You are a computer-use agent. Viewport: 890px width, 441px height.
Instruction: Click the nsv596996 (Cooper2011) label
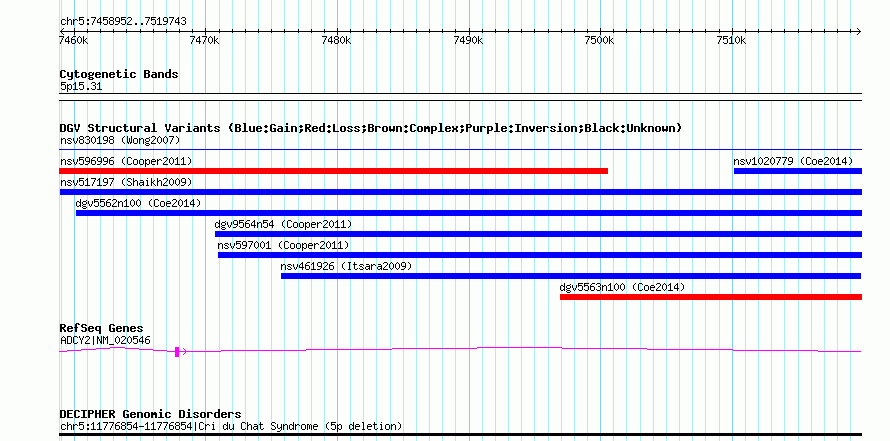(x=126, y=161)
